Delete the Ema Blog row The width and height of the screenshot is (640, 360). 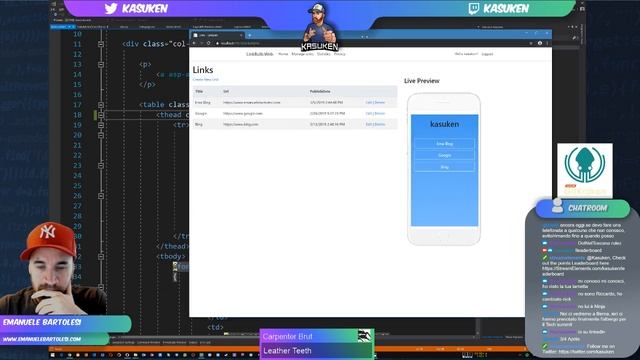point(380,102)
